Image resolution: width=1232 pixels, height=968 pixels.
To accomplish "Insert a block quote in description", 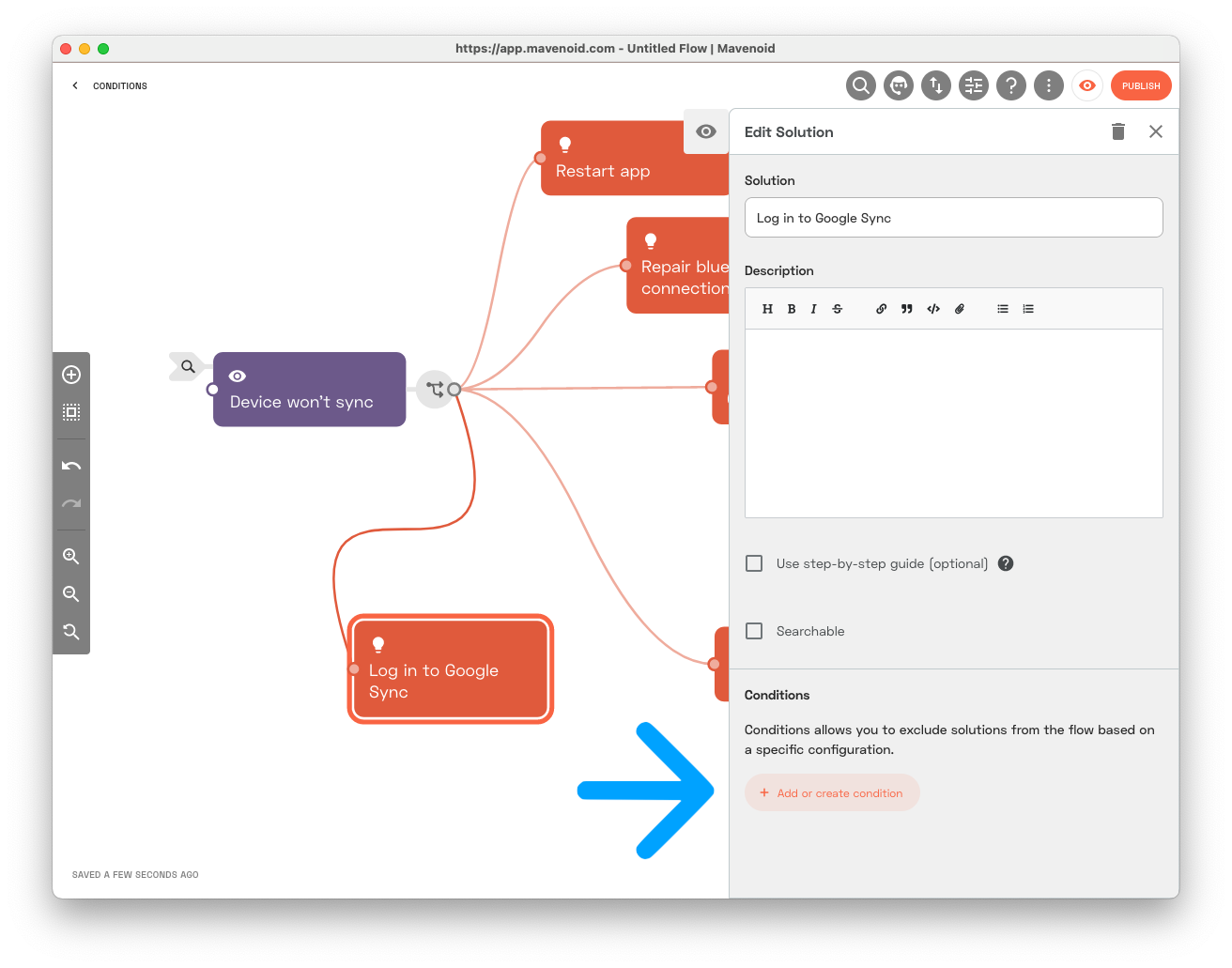I will click(907, 309).
